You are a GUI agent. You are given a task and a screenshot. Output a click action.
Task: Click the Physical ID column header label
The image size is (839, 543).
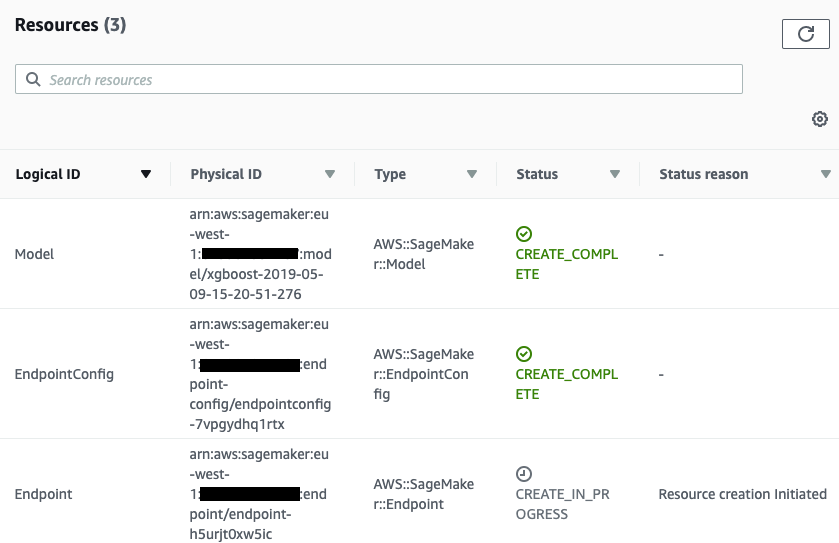coord(226,174)
